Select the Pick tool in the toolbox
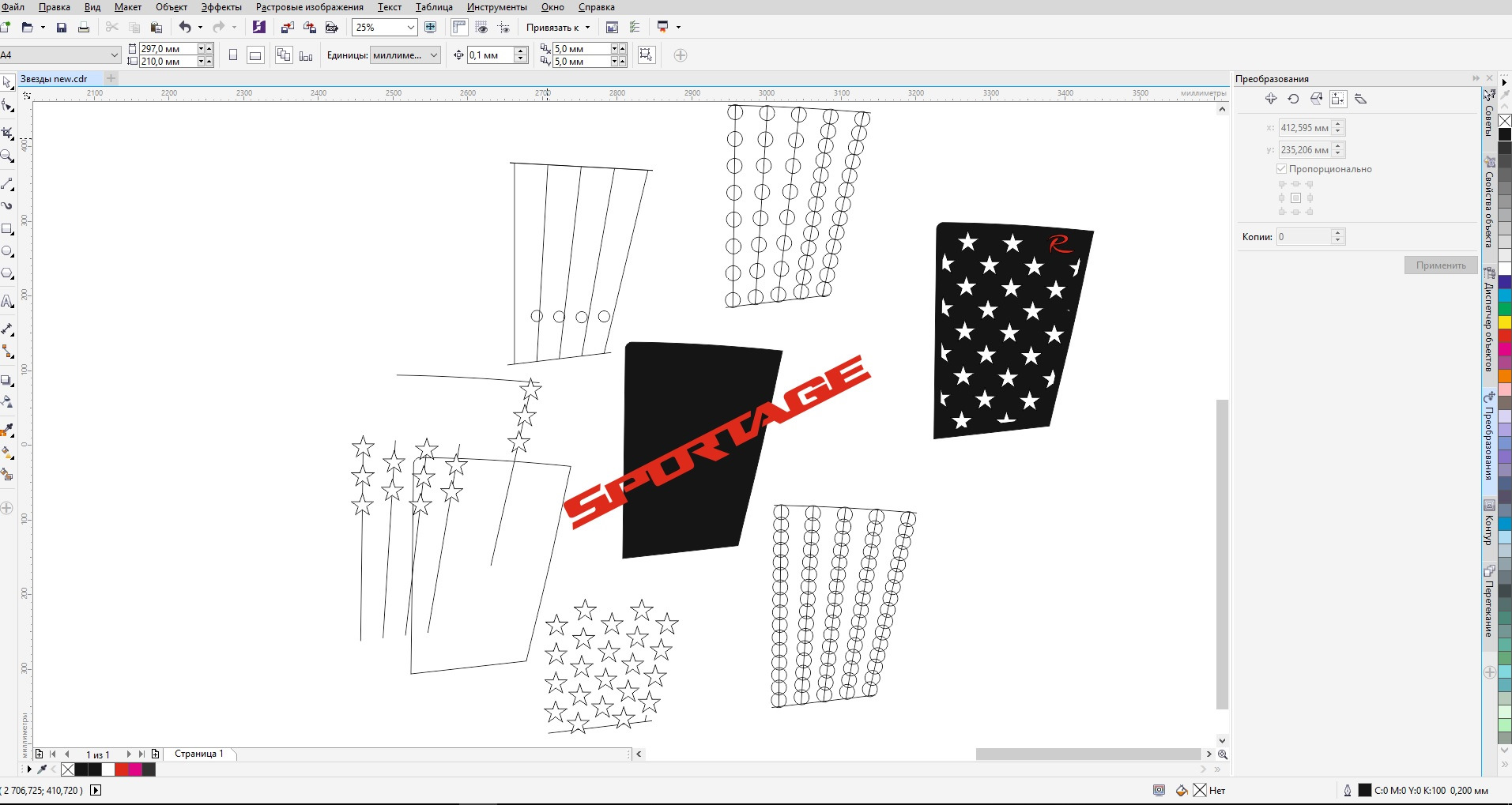This screenshot has height=805, width=1512. [7, 82]
